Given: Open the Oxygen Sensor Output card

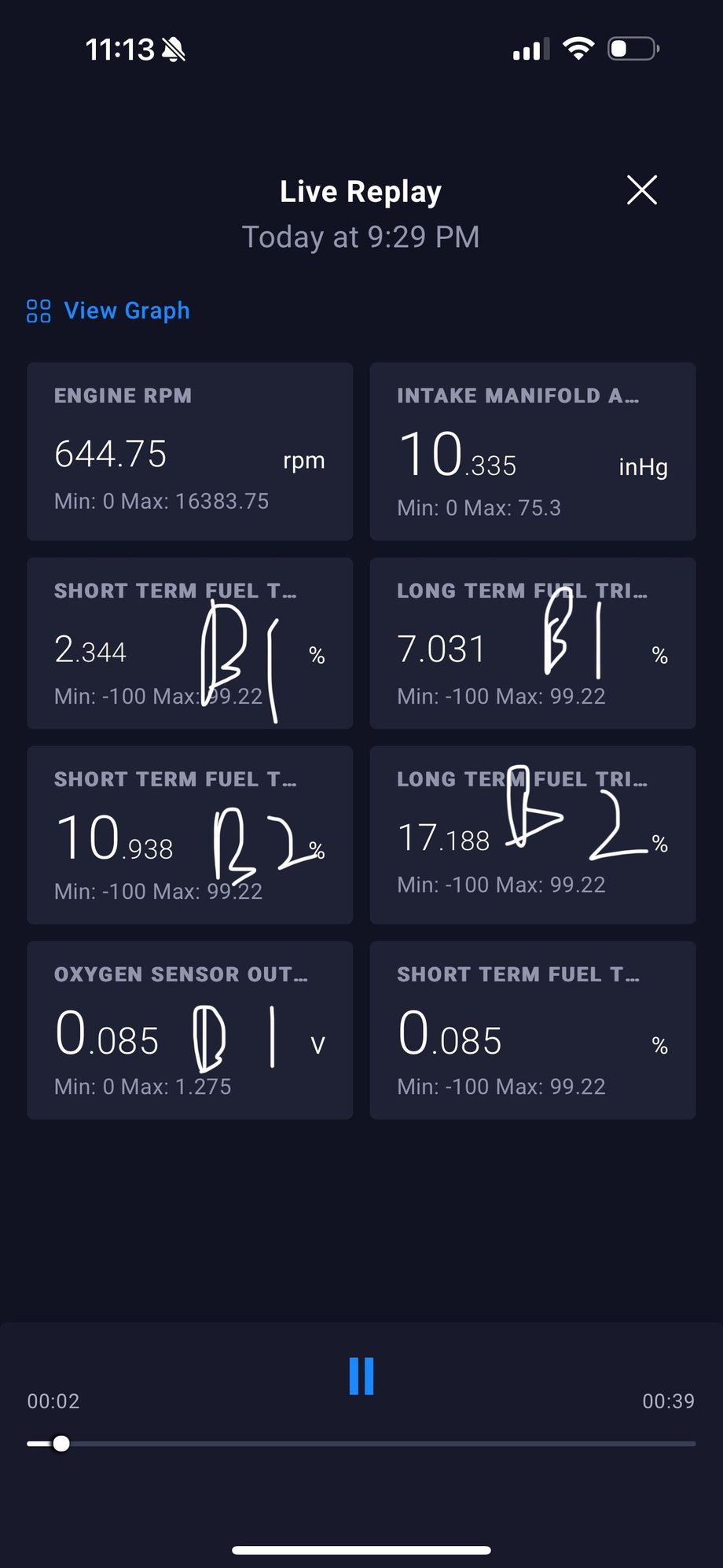Looking at the screenshot, I should click(189, 1029).
